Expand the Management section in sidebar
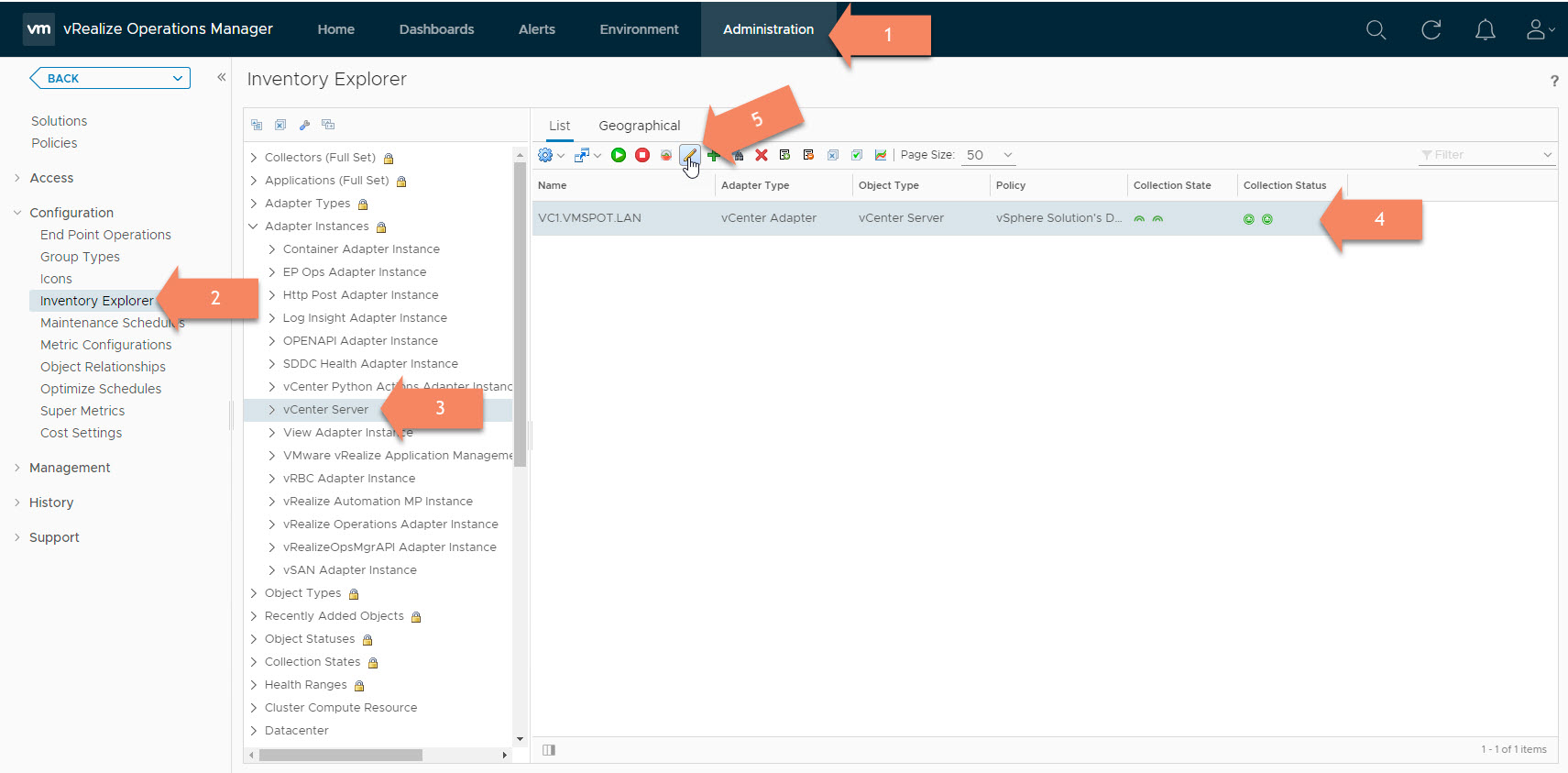Screen dimensions: 1568x773 [17, 468]
